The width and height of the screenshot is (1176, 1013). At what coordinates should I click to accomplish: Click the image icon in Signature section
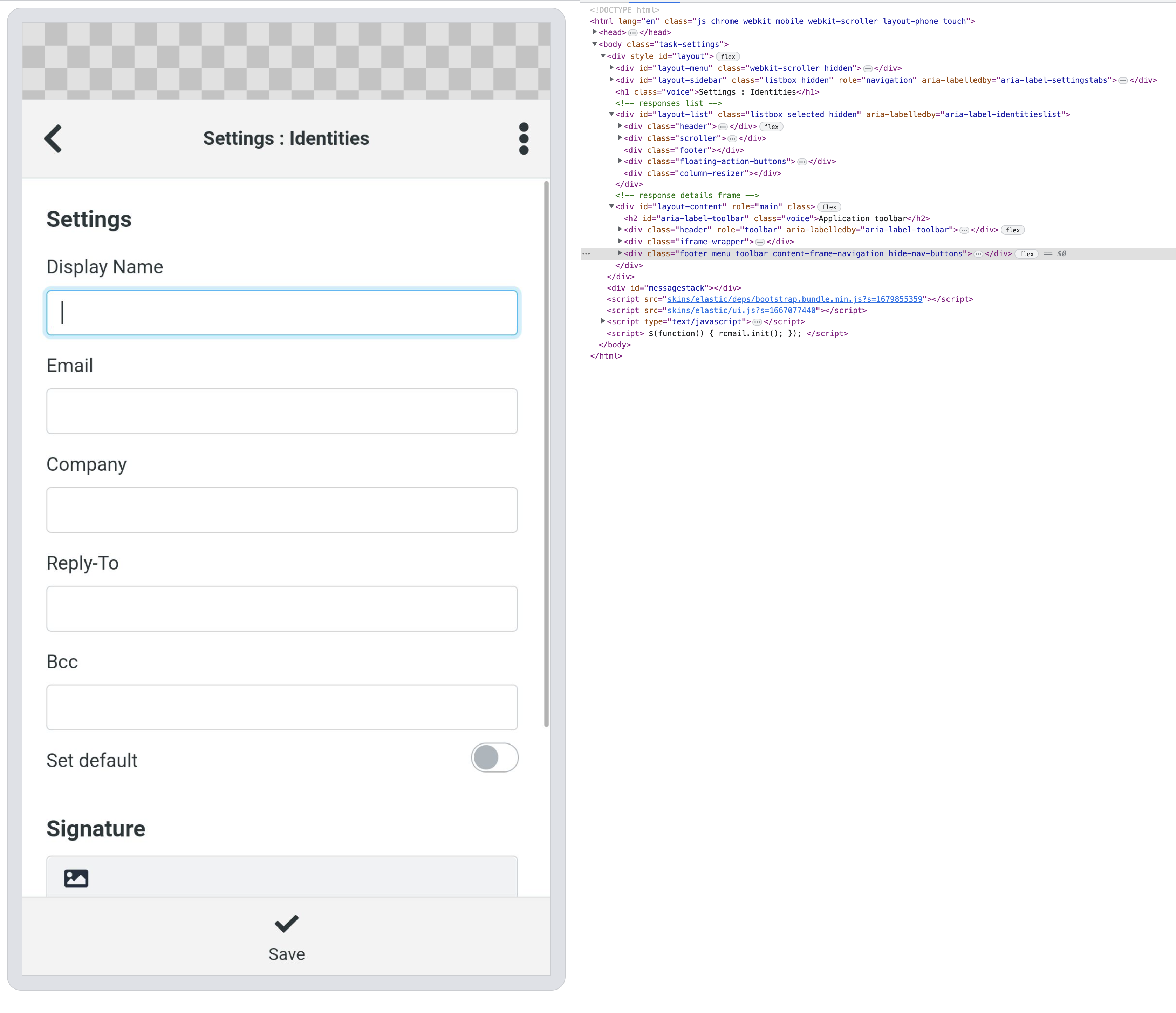tap(77, 878)
